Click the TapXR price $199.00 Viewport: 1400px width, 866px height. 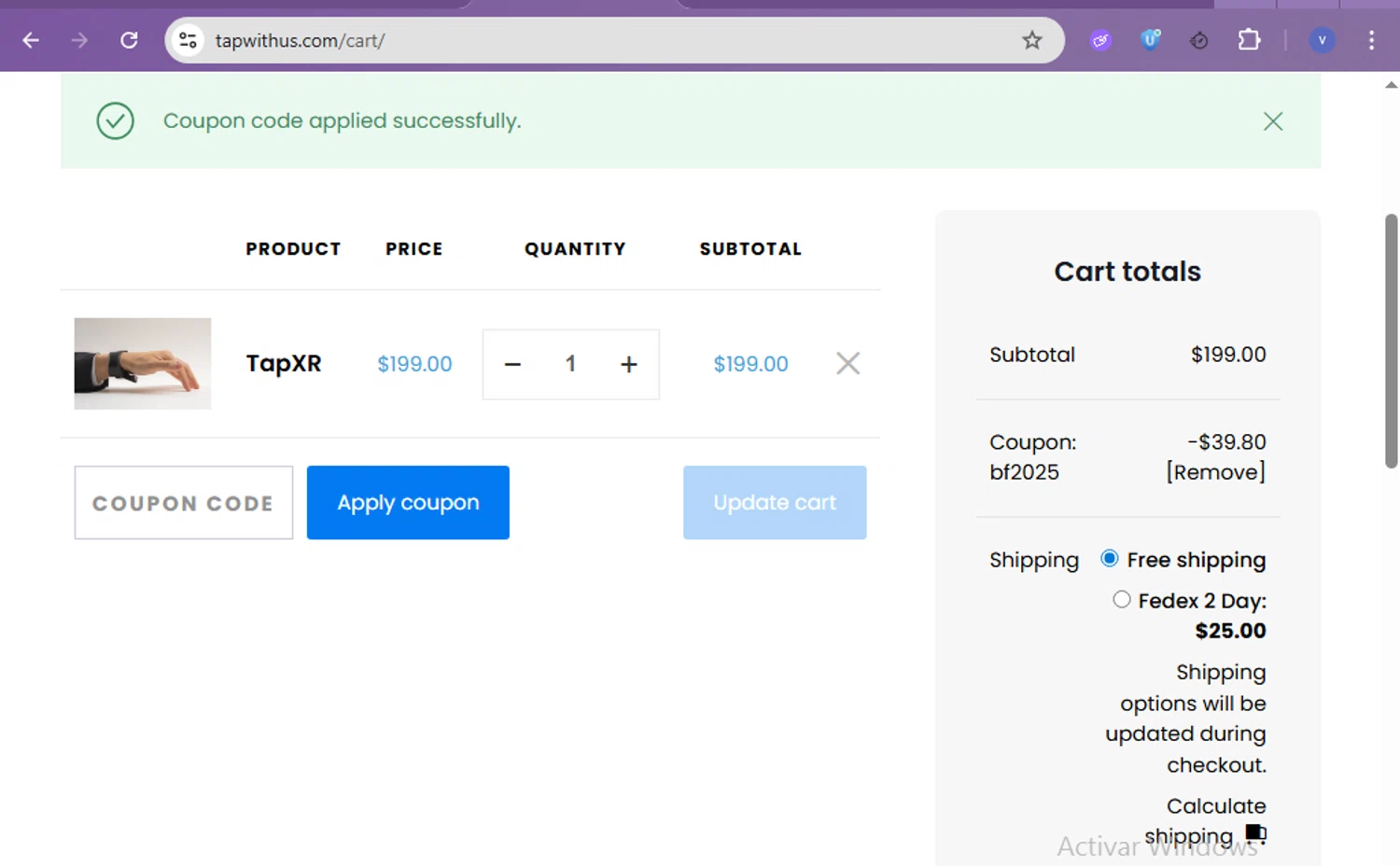(414, 364)
